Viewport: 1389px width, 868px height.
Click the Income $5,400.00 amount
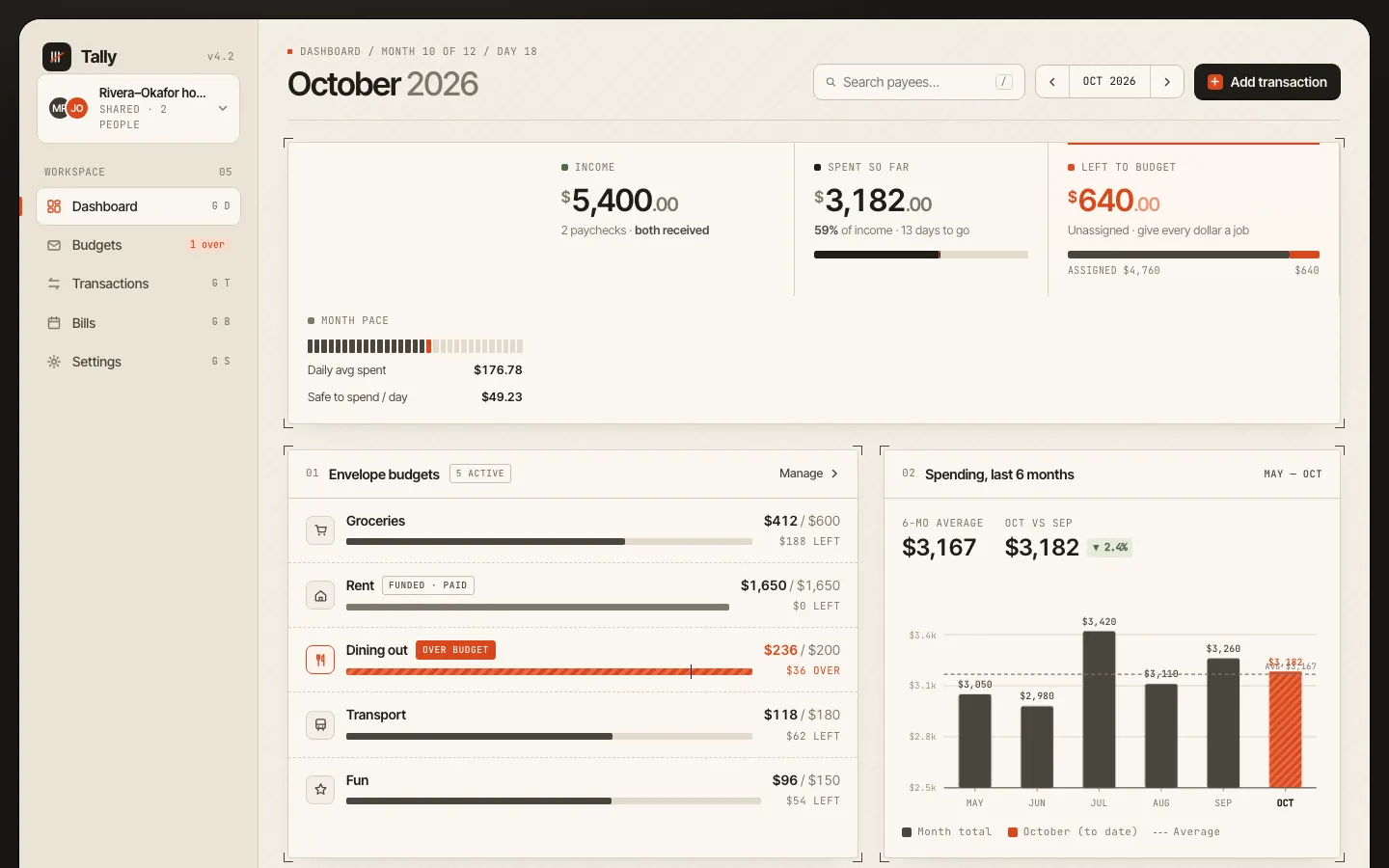point(620,201)
